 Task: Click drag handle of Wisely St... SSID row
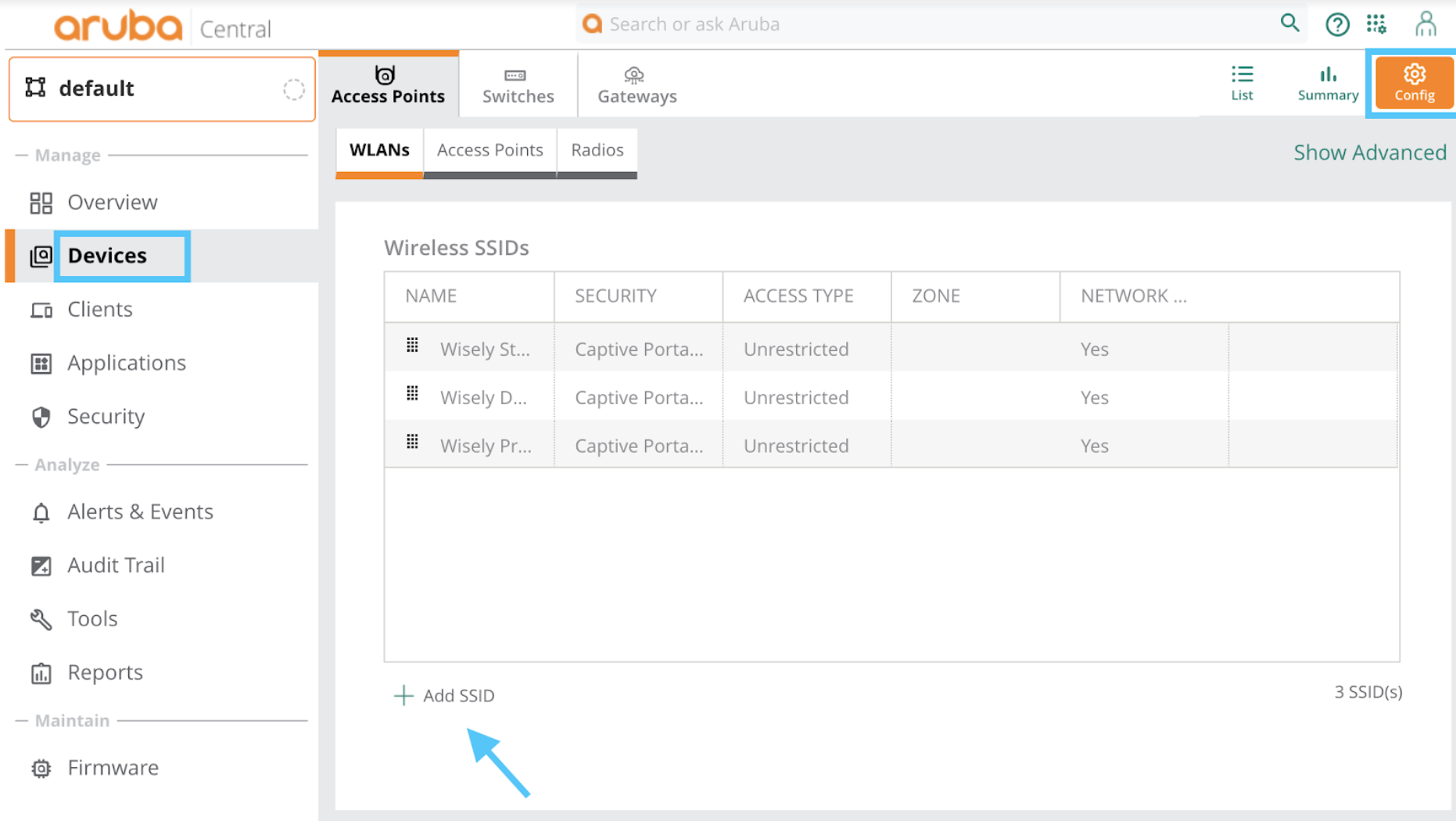pyautogui.click(x=412, y=346)
